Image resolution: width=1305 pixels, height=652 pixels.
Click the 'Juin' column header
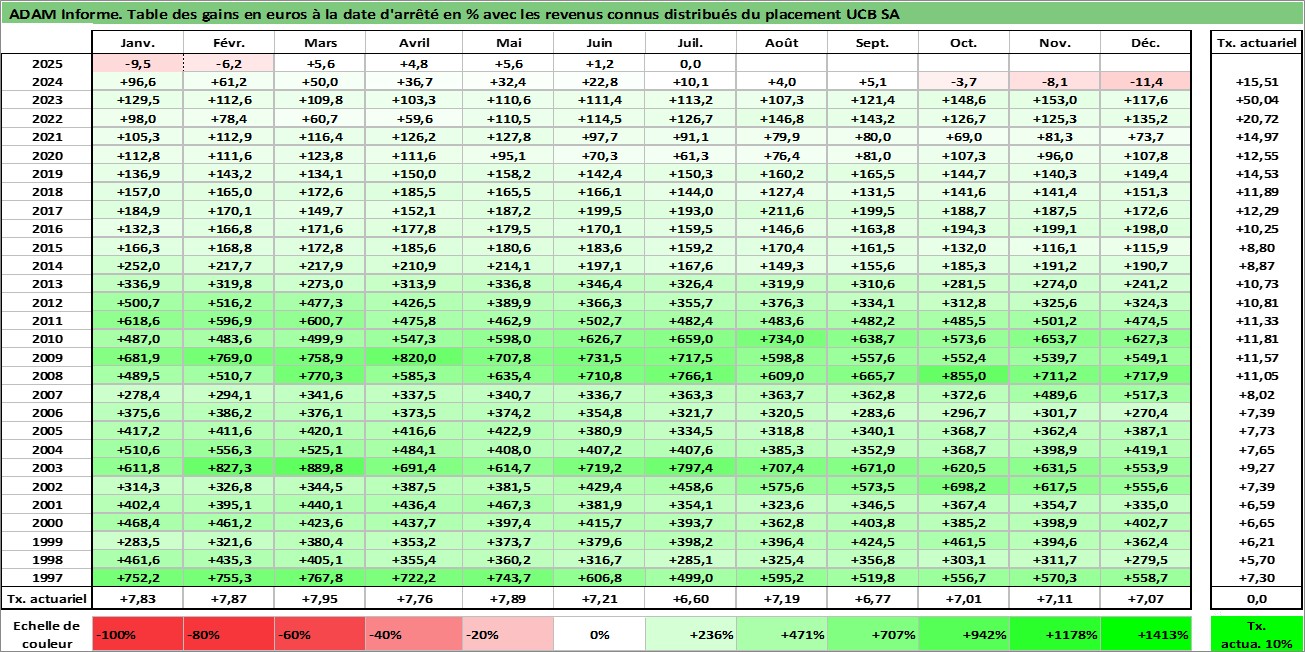point(599,43)
